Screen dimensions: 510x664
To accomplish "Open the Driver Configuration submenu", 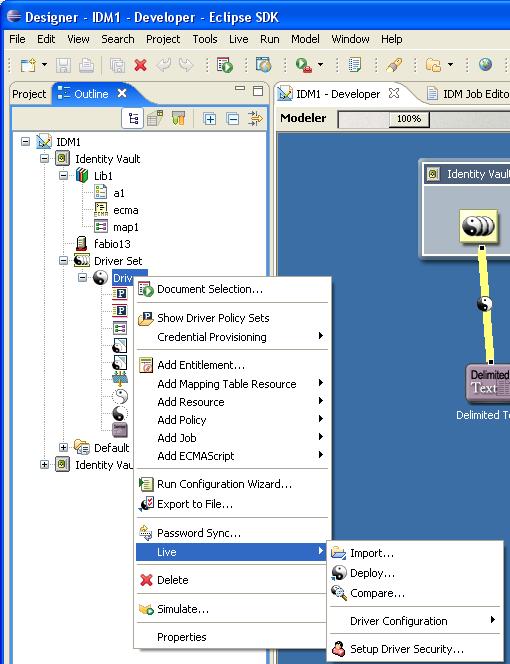I will pos(415,621).
